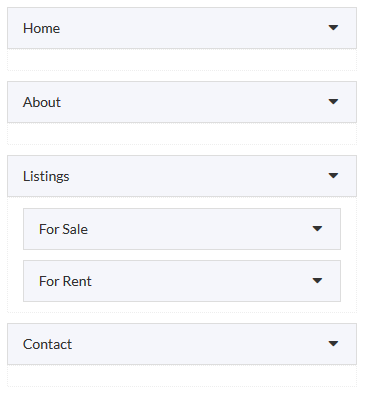This screenshot has height=395, width=366.
Task: Click the About menu item title
Action: click(x=42, y=102)
